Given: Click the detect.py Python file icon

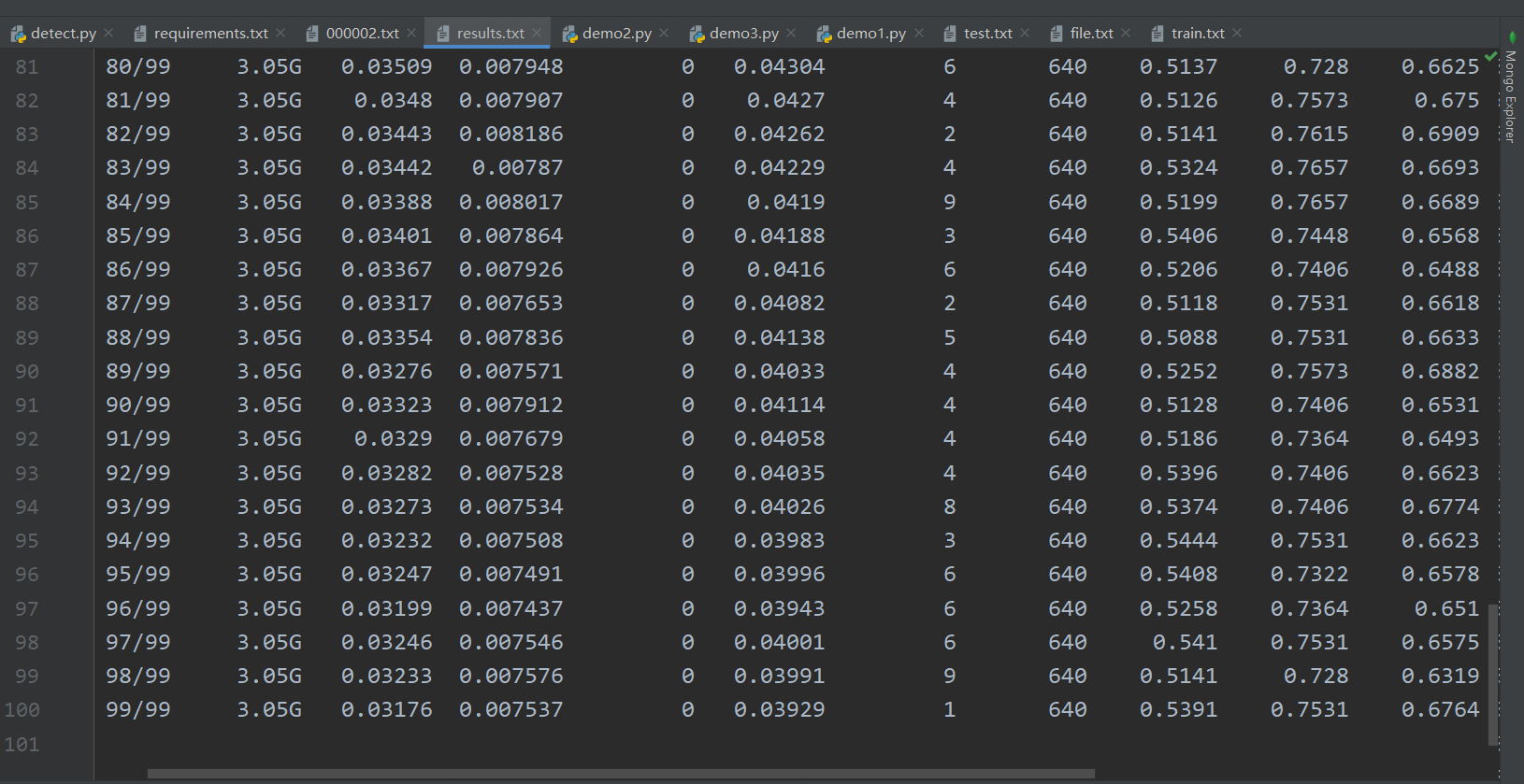Looking at the screenshot, I should 18,34.
